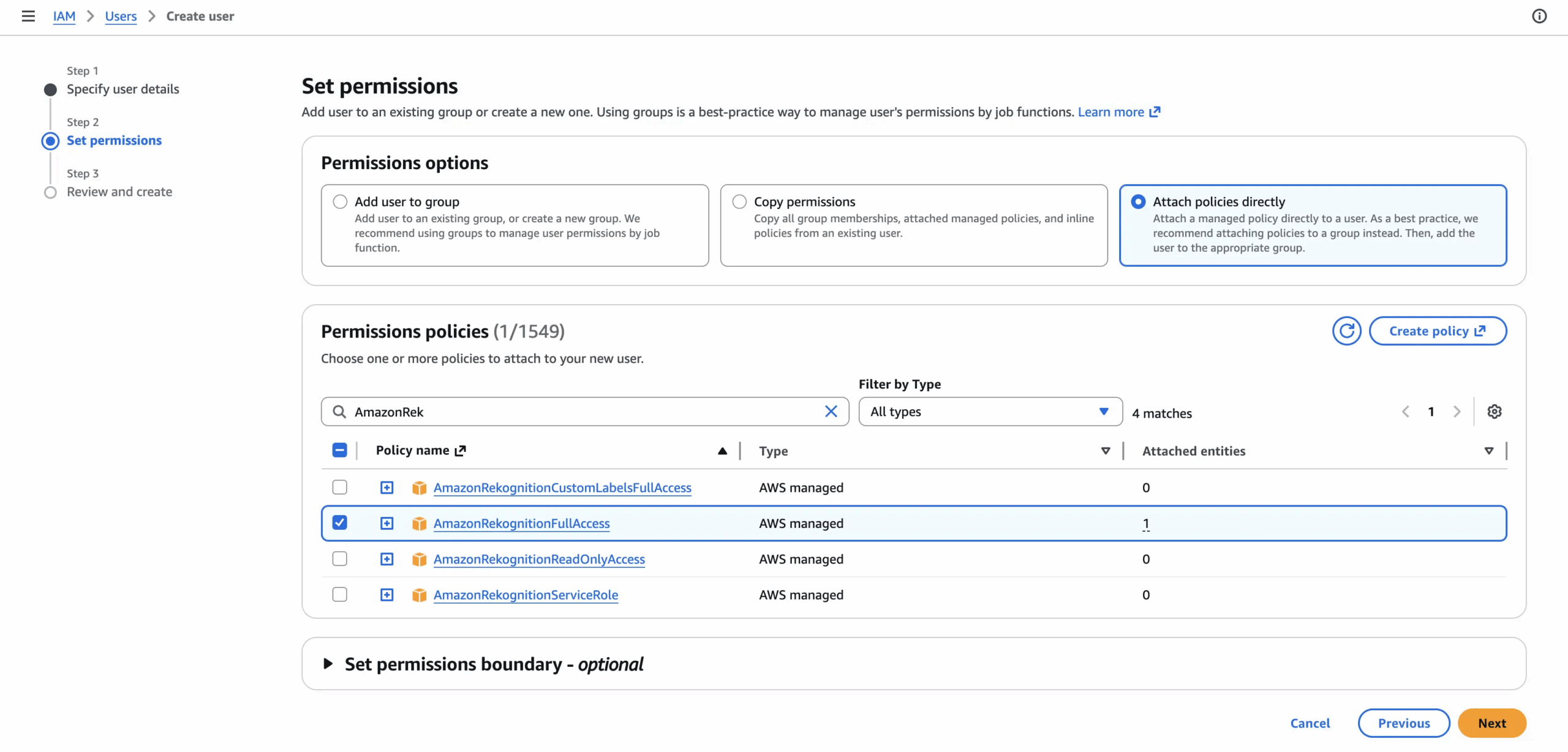
Task: Open AmazonRekognitionServiceRole policy link
Action: 526,595
